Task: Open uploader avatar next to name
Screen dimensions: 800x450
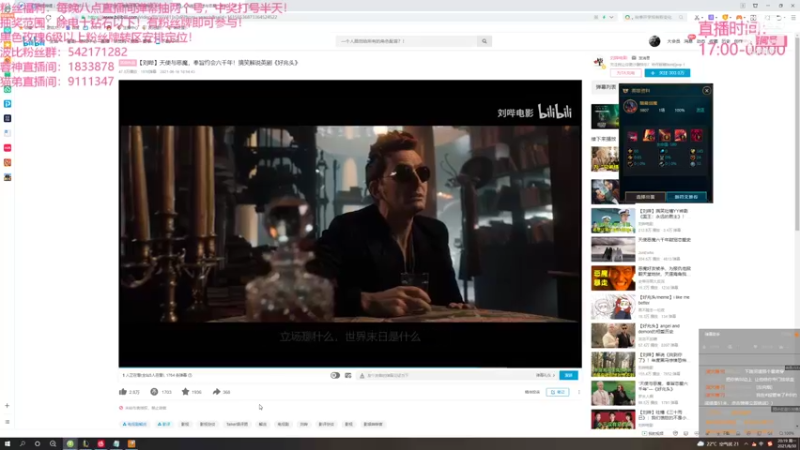Action: pos(599,63)
